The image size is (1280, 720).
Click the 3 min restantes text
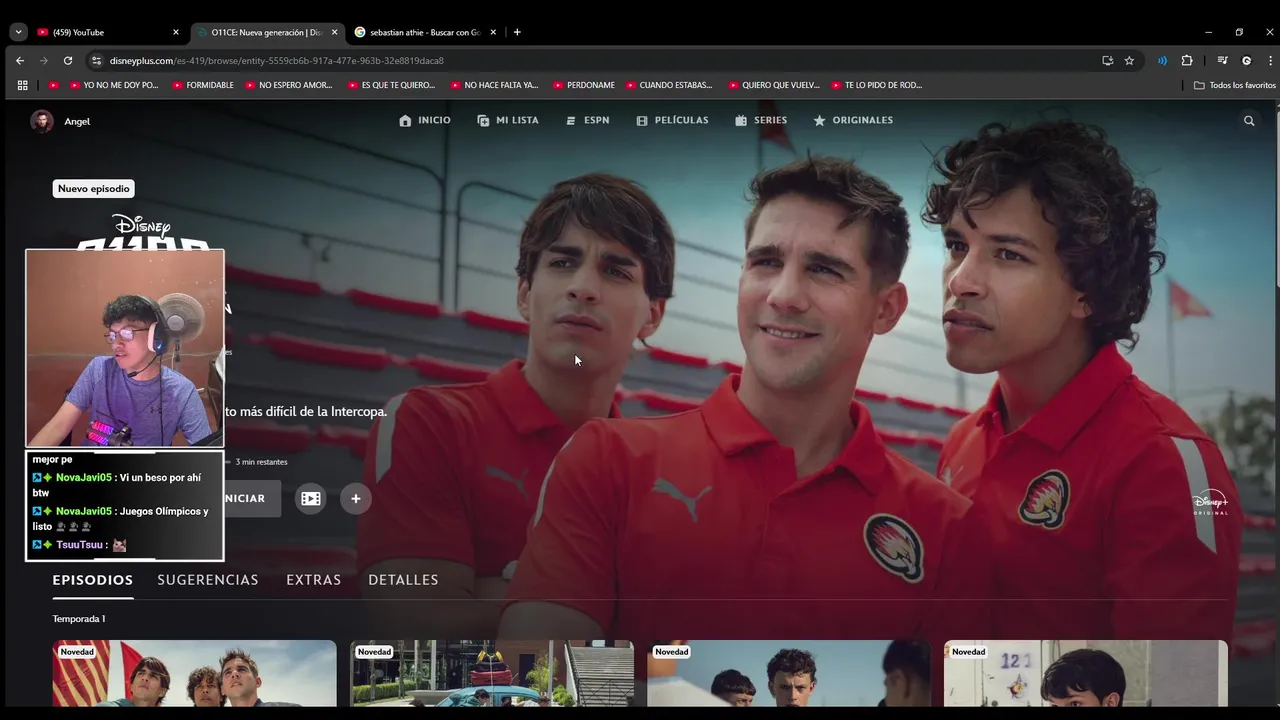pyautogui.click(x=261, y=462)
